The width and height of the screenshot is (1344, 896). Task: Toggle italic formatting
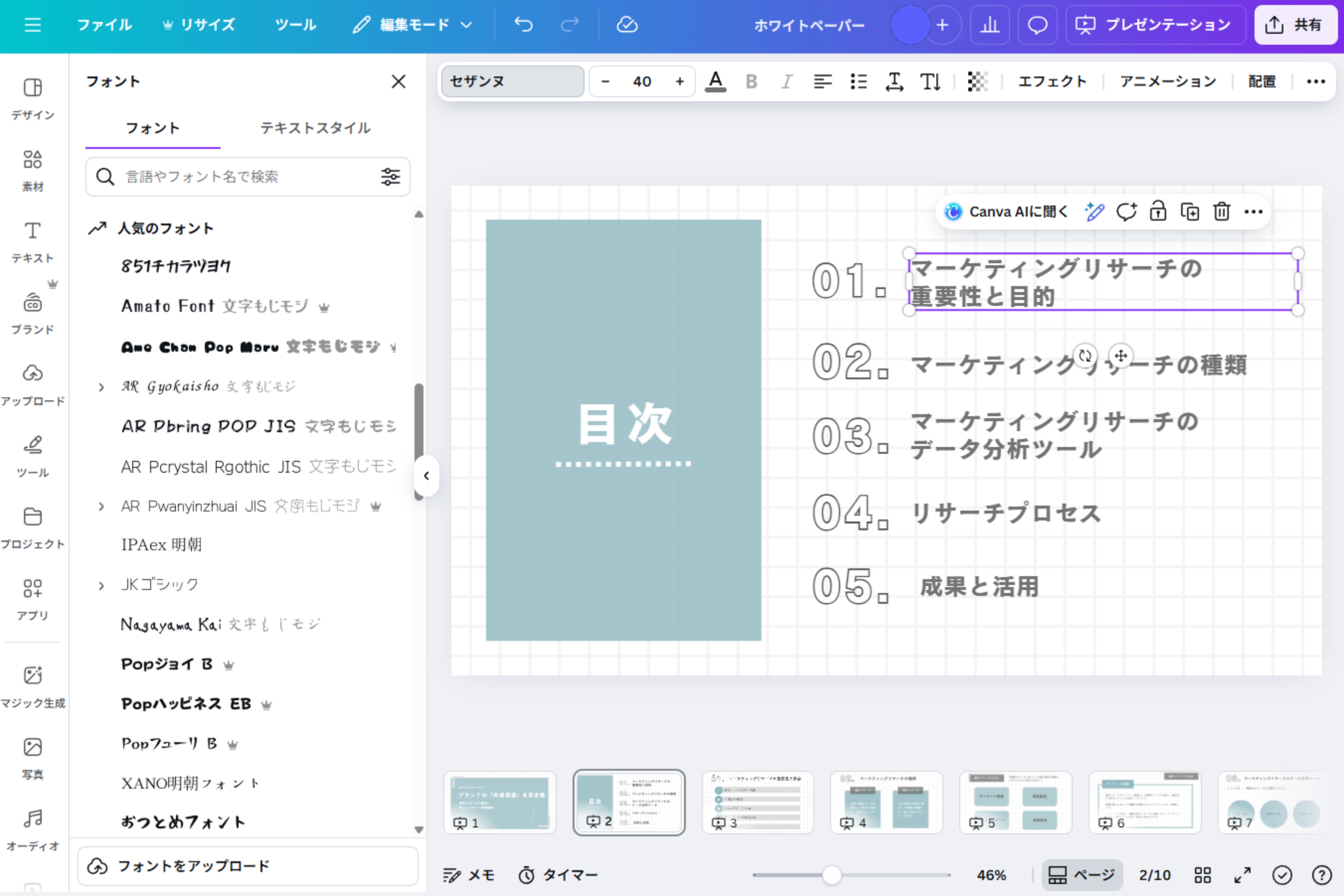(x=787, y=82)
